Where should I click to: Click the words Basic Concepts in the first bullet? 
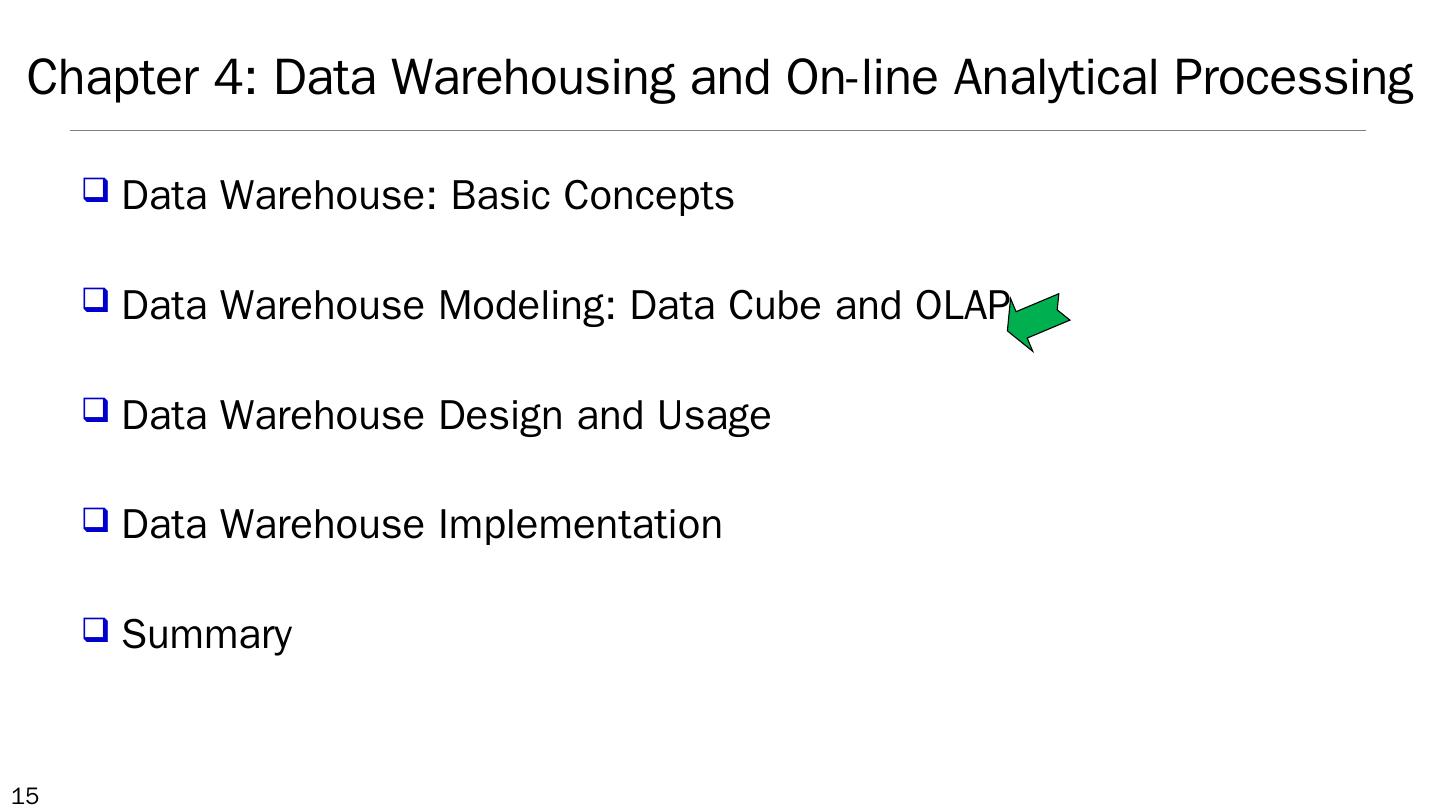coord(592,195)
